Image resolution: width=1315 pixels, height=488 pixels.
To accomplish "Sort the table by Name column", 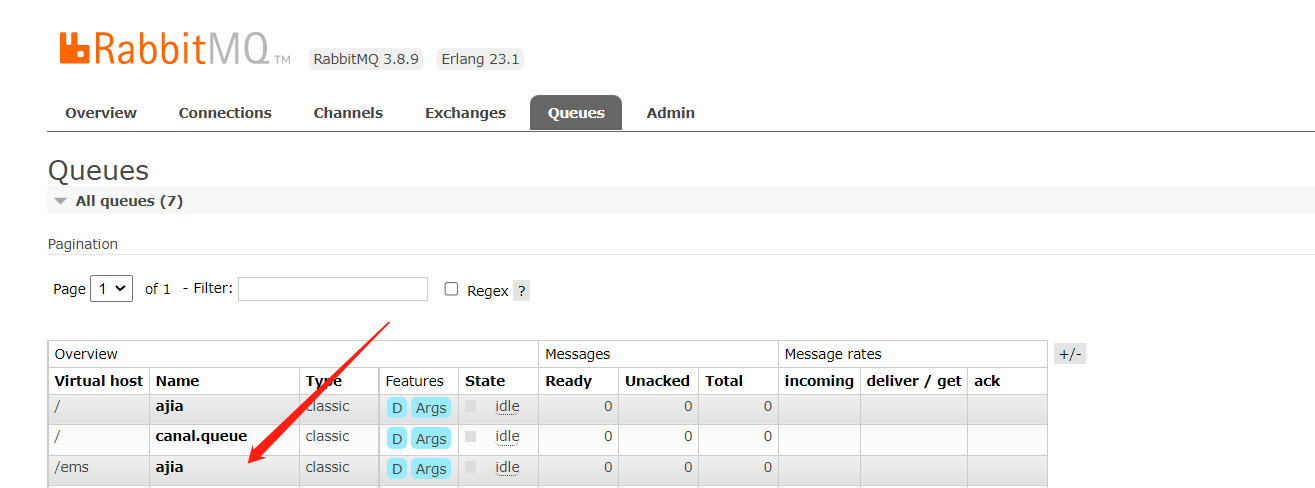I will [177, 381].
